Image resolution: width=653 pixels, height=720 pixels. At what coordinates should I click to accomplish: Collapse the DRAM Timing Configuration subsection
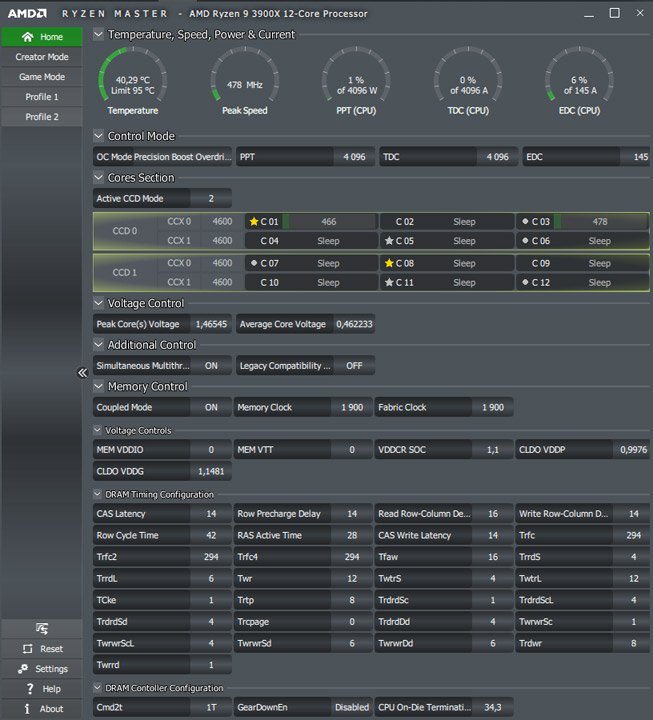click(97, 494)
